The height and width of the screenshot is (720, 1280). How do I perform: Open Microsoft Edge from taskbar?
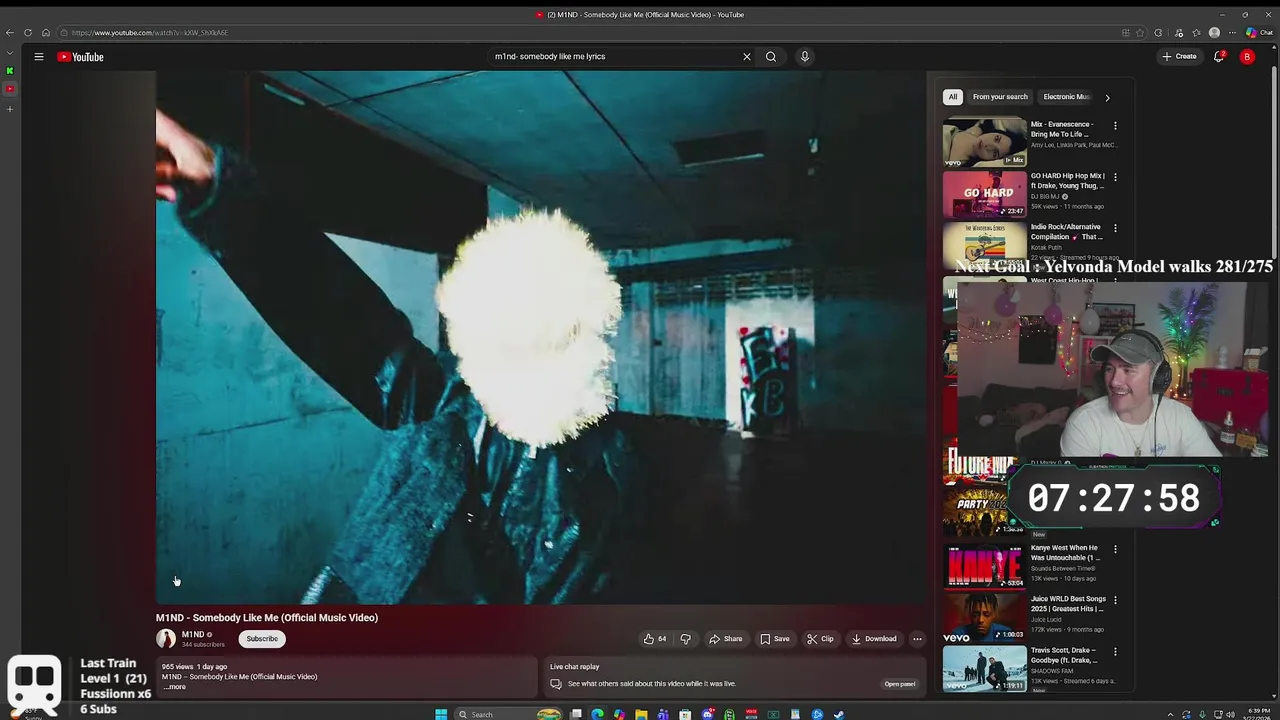[597, 714]
